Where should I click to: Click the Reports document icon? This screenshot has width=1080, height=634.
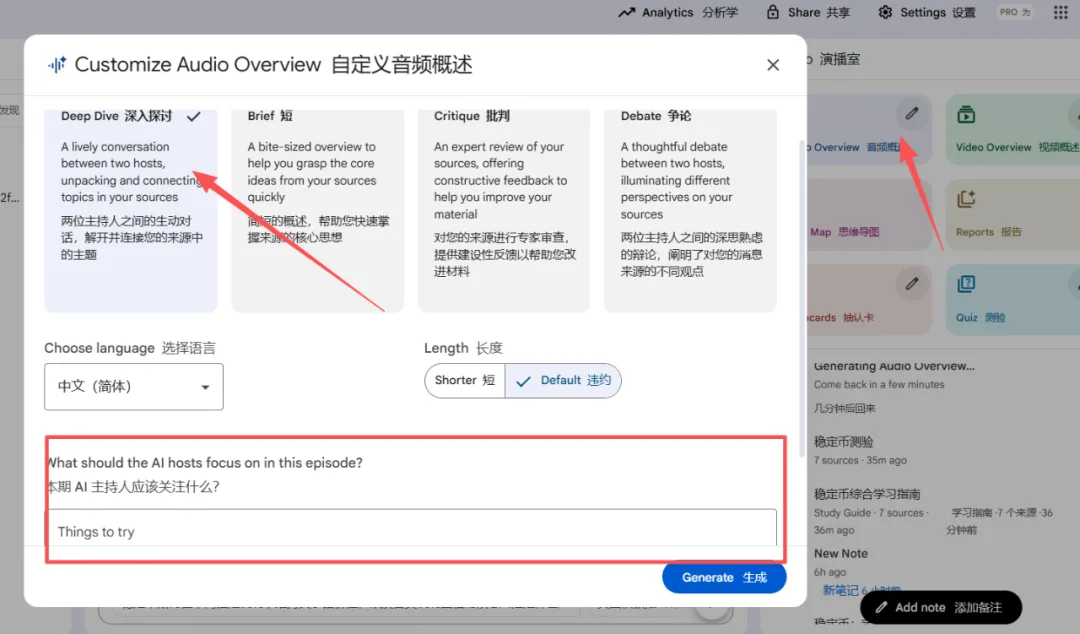tap(966, 199)
